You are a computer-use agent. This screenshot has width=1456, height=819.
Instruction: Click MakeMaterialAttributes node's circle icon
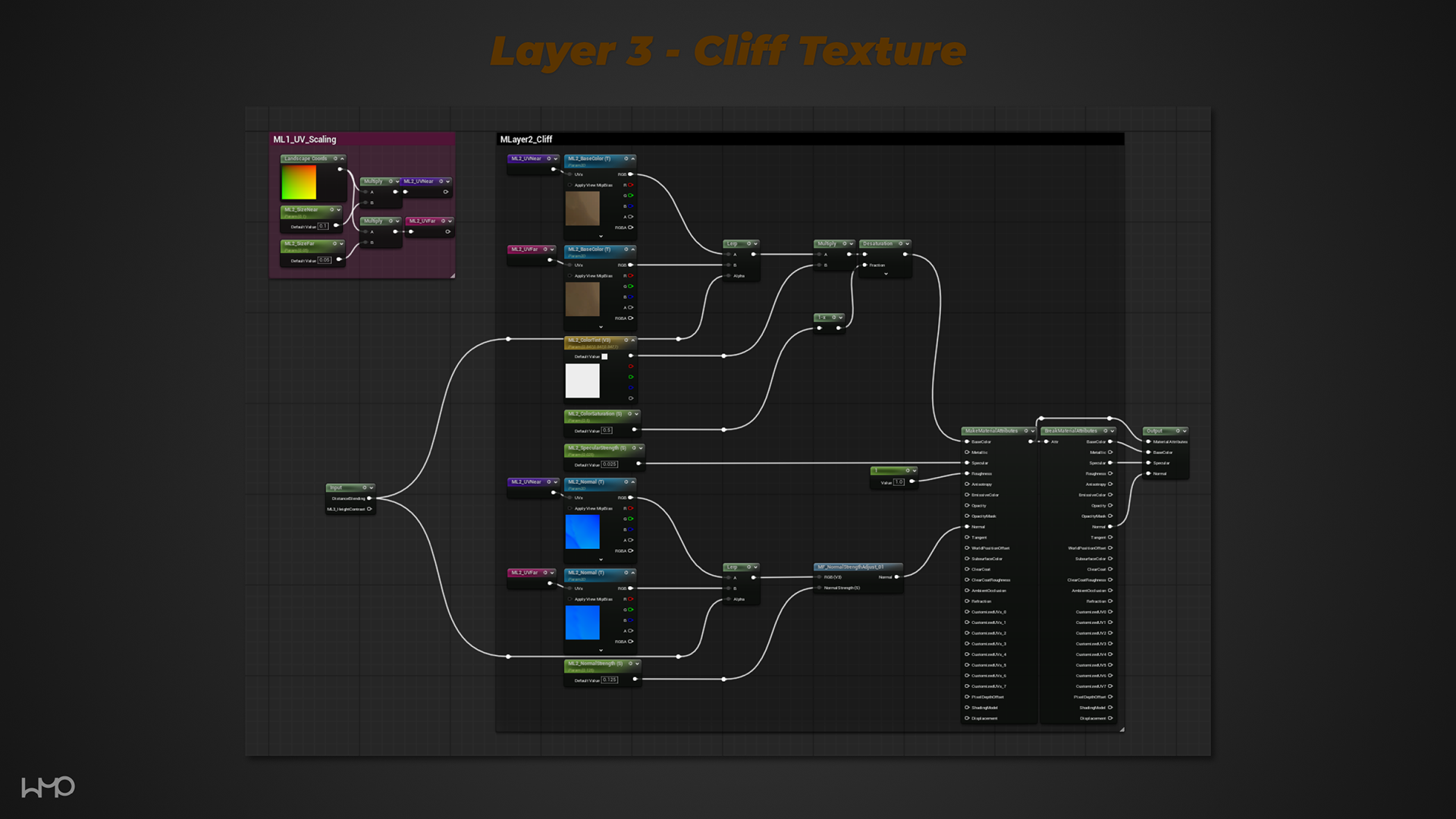(1026, 431)
